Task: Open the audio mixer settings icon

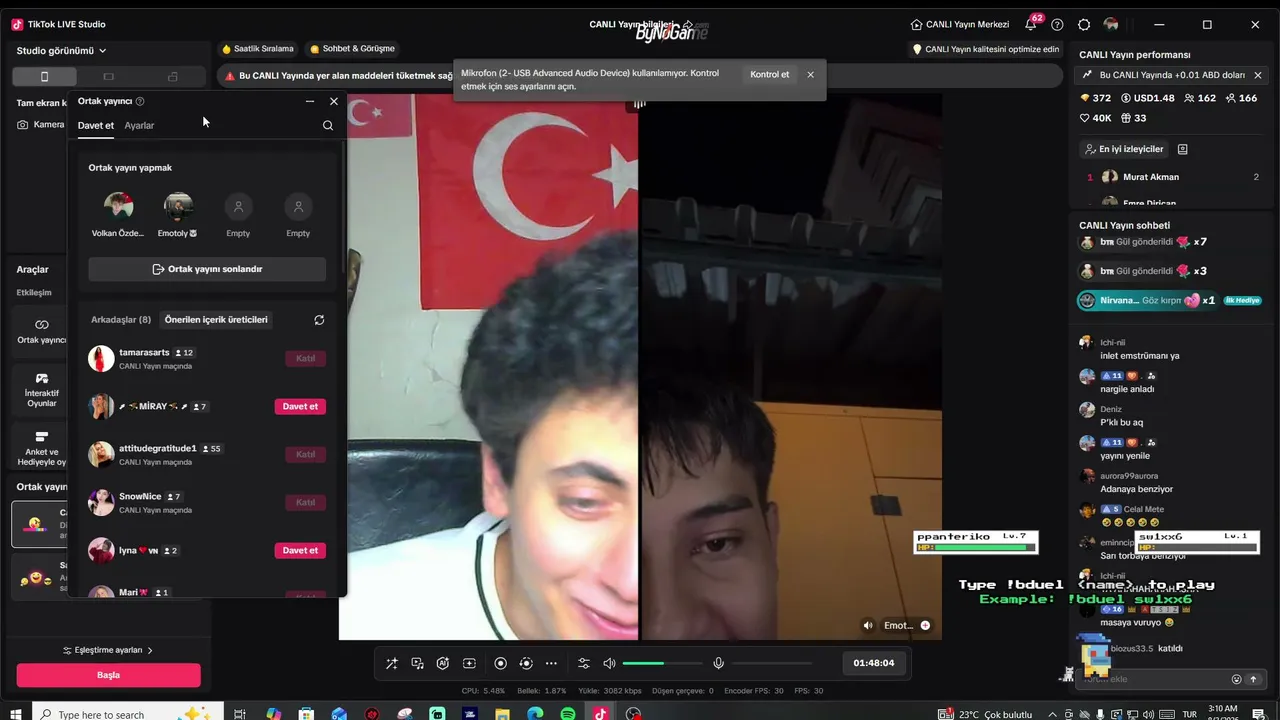Action: pyautogui.click(x=584, y=663)
